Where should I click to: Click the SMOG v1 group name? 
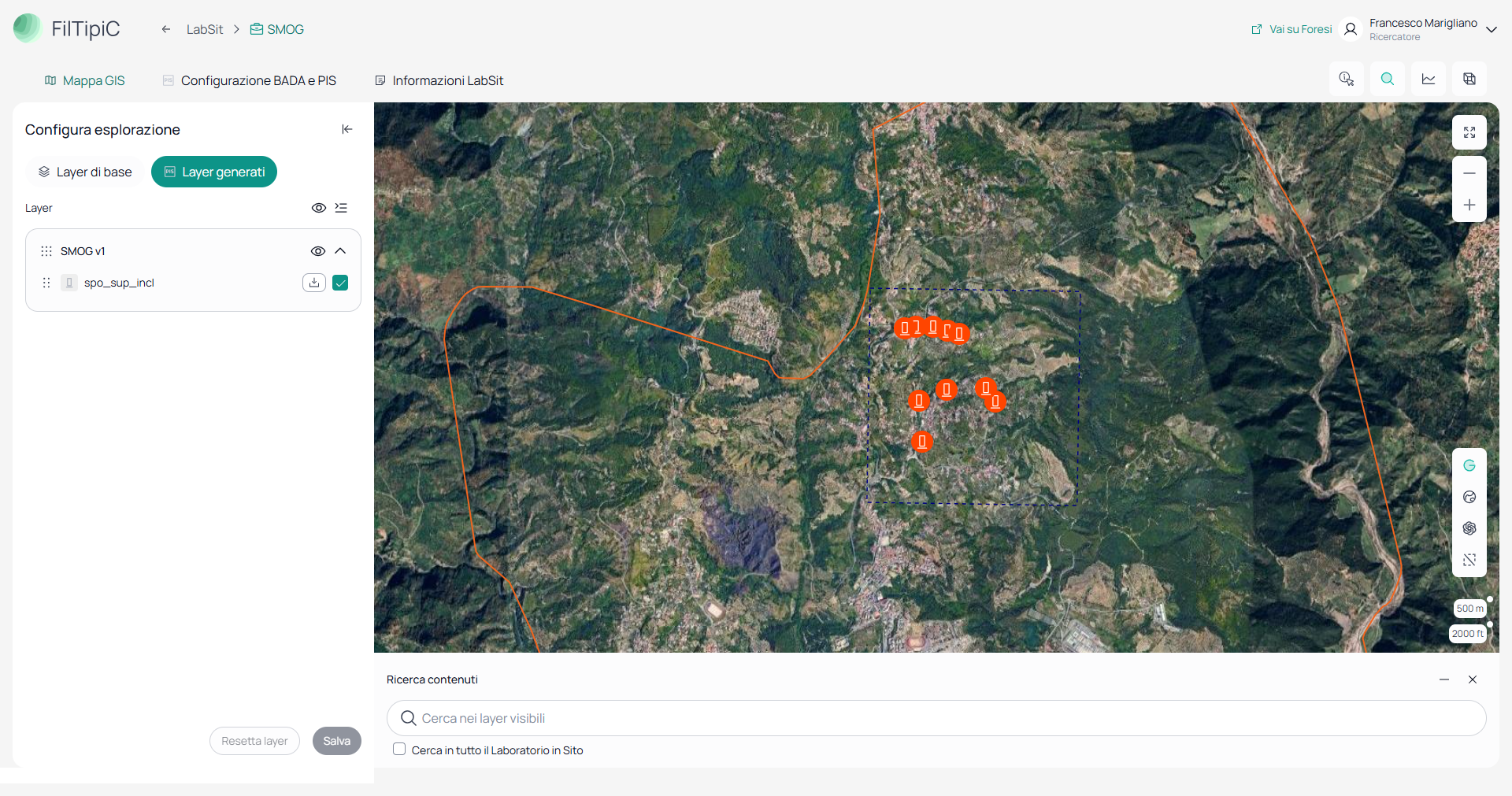click(83, 251)
